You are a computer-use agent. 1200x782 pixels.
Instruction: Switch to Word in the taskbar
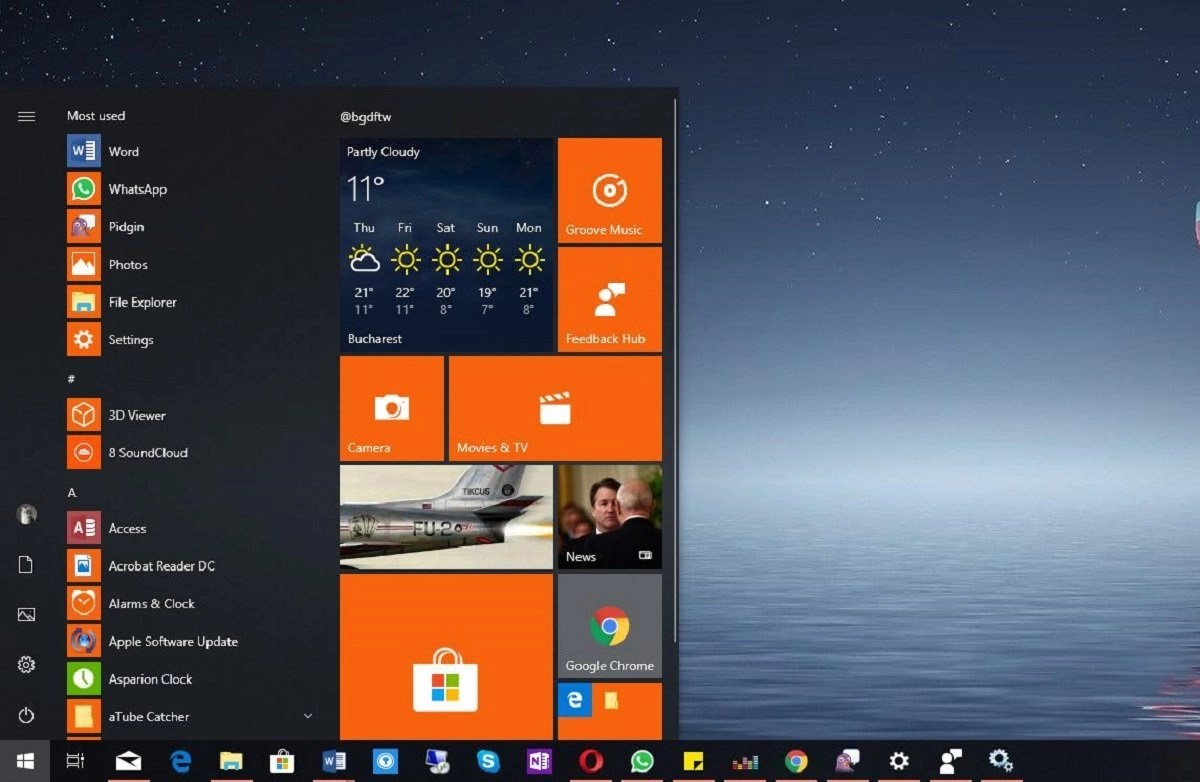click(334, 761)
